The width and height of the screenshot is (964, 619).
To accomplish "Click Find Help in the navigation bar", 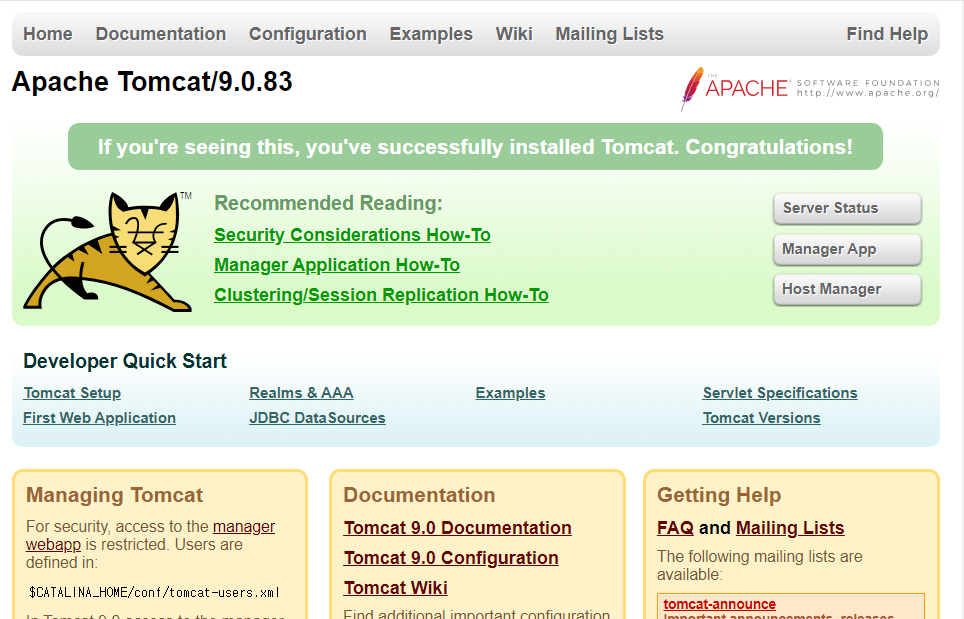I will click(x=887, y=34).
